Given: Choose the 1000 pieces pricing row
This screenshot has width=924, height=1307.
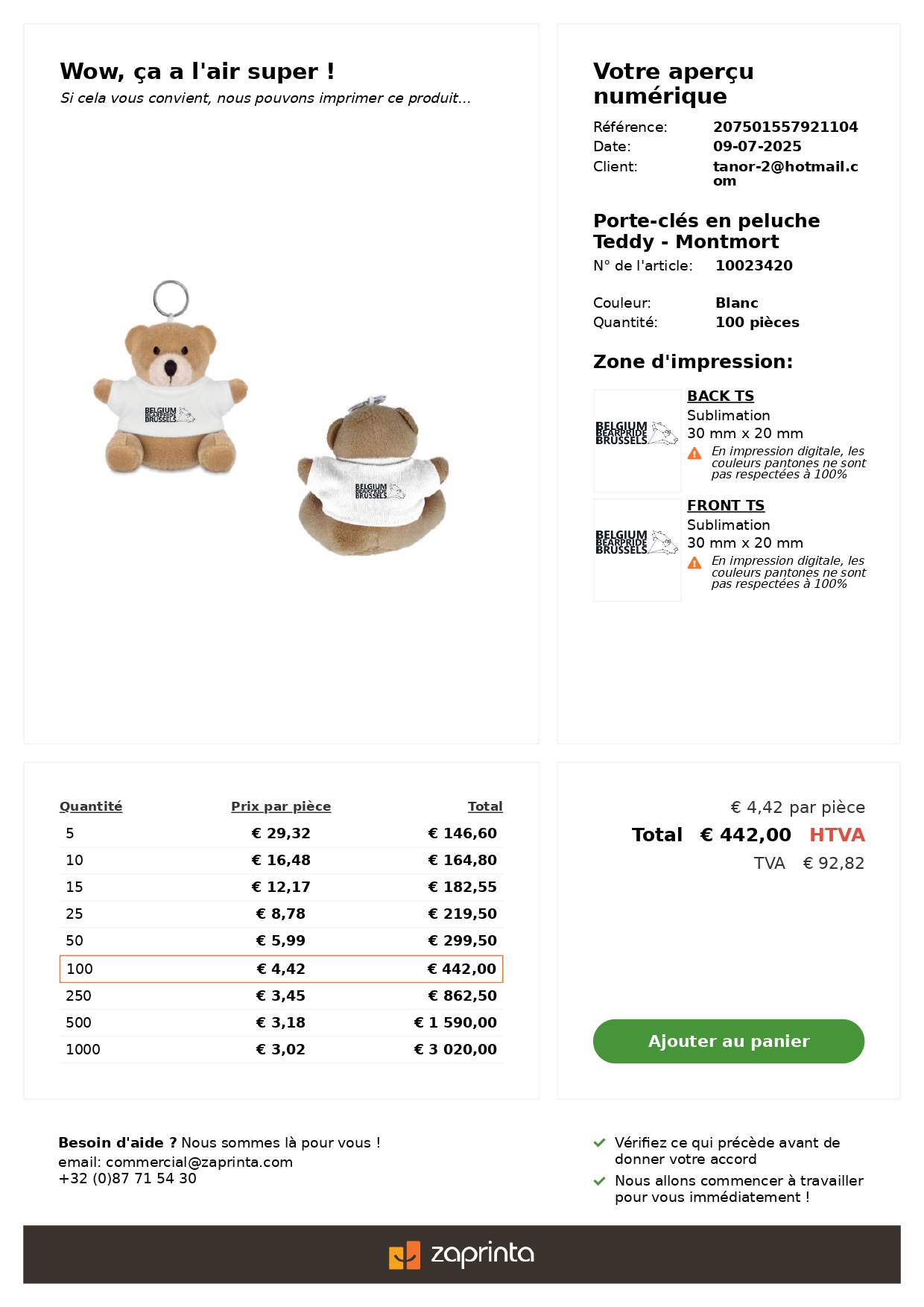Looking at the screenshot, I should (x=281, y=1049).
